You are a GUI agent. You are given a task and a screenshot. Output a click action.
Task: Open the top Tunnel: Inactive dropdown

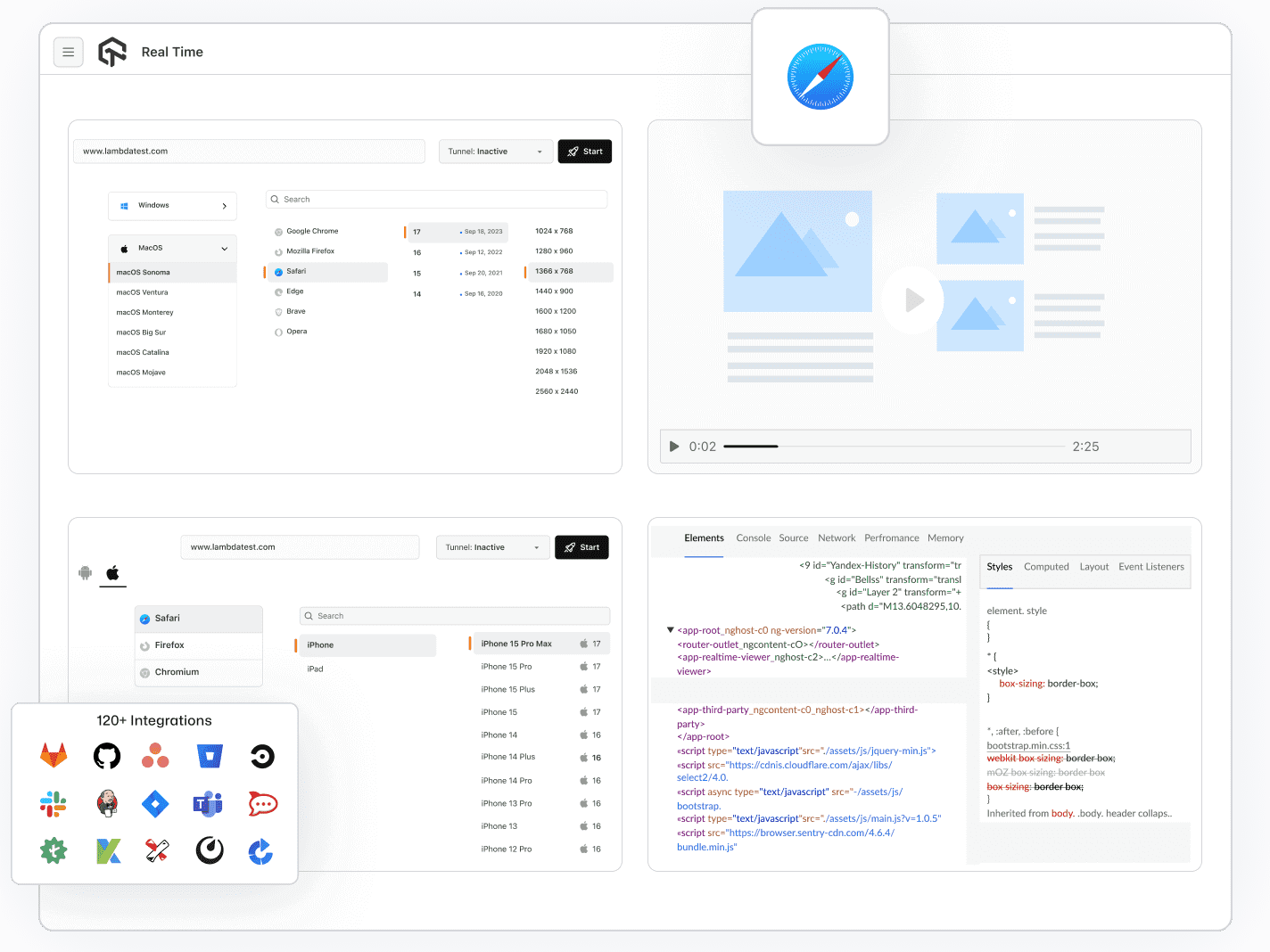[x=495, y=152]
